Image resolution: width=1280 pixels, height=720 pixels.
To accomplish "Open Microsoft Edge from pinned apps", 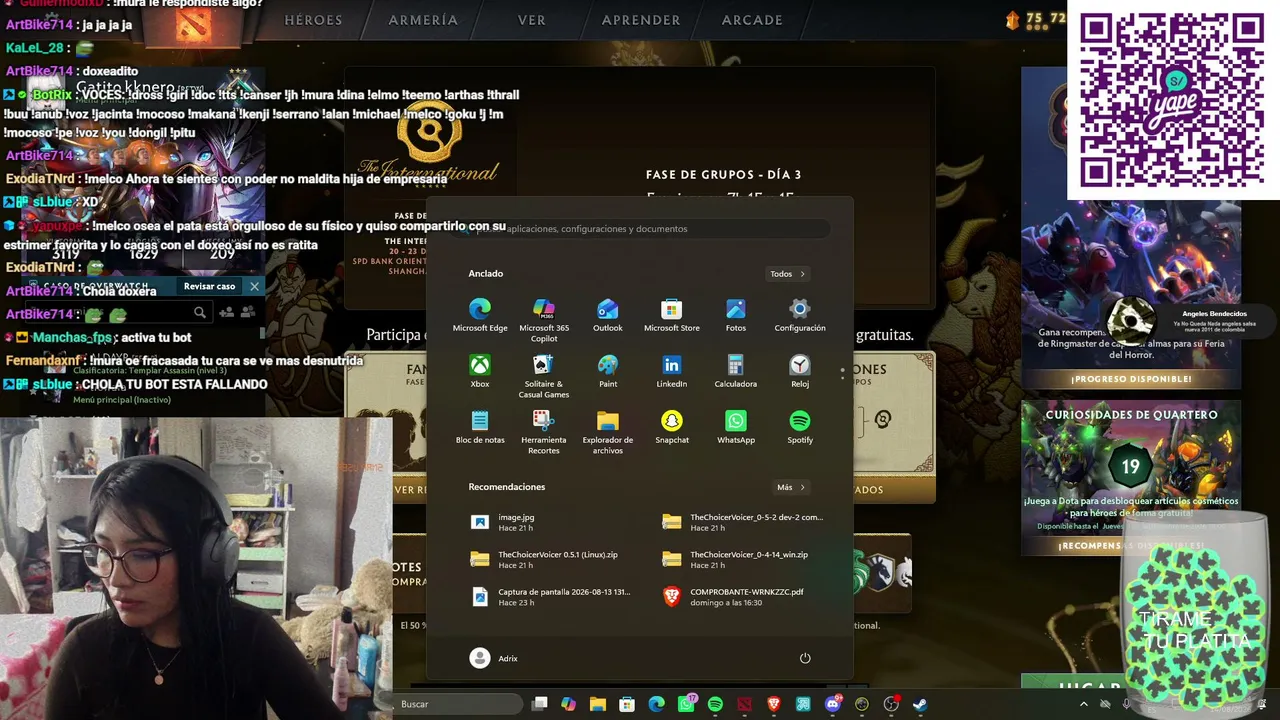I will [480, 315].
